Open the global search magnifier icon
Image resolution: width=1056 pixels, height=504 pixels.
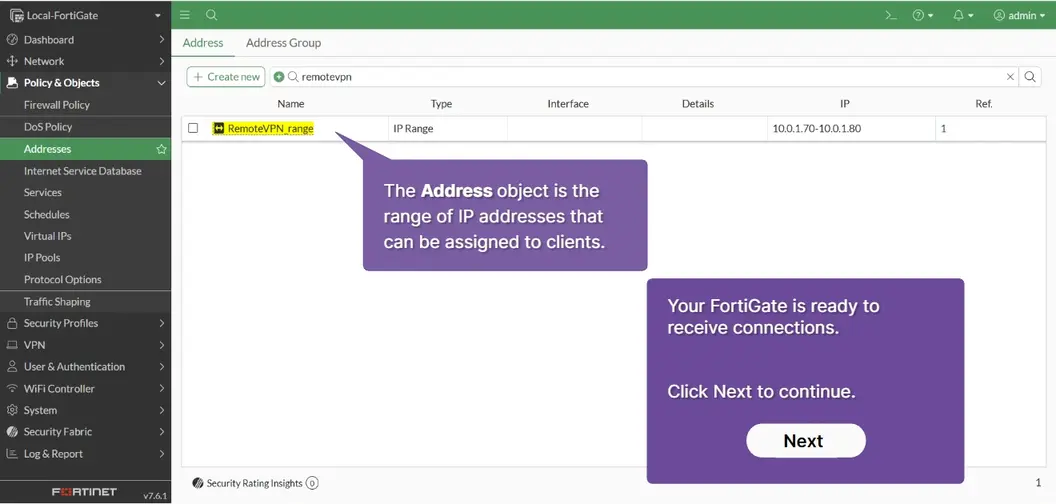[211, 15]
